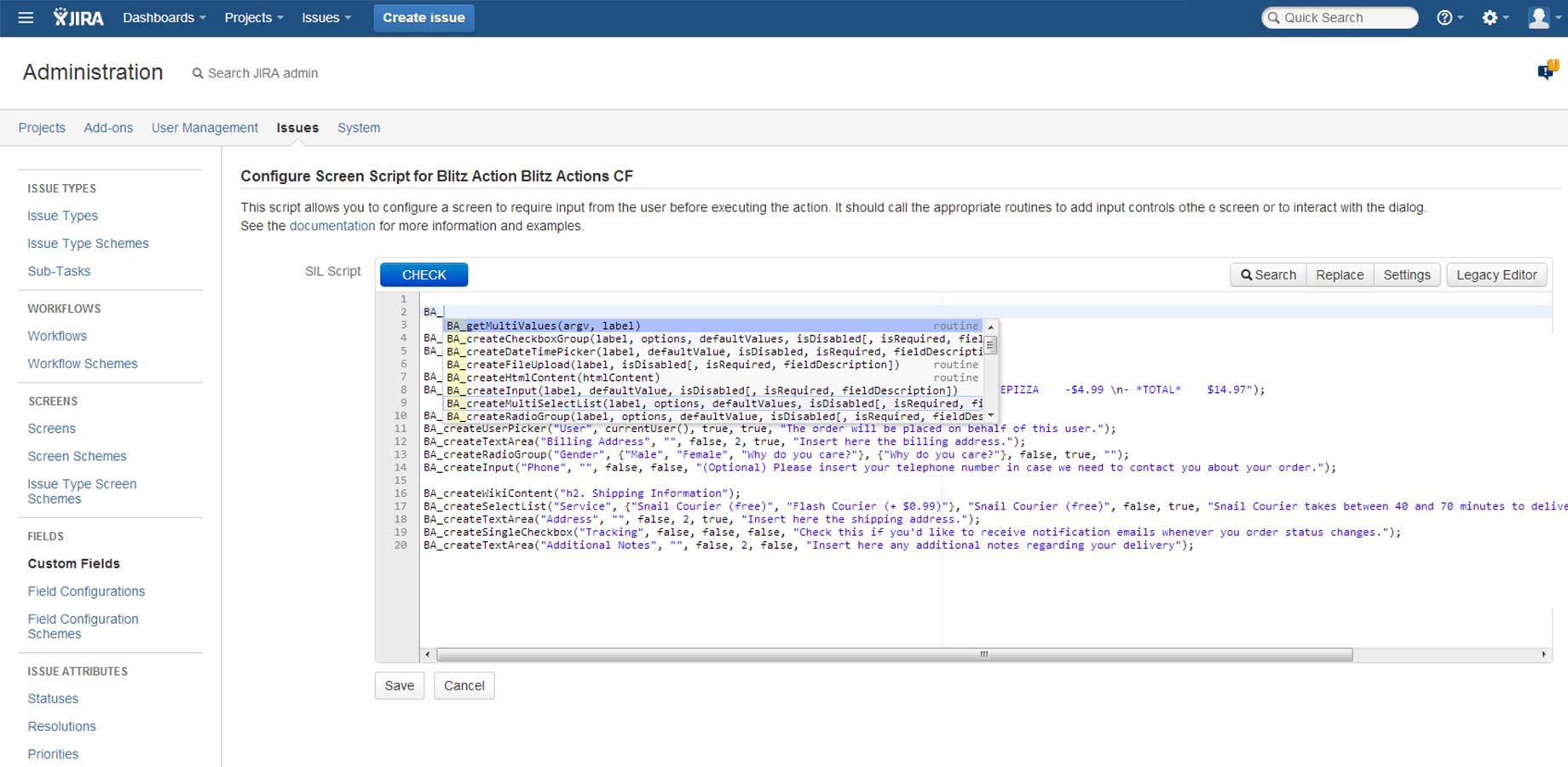This screenshot has height=767, width=1568.
Task: Click the editor Search button
Action: (1268, 275)
